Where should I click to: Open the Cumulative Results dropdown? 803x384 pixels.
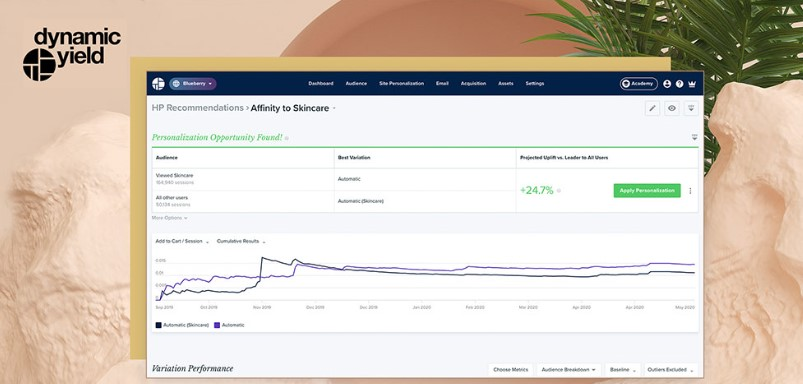[241, 241]
